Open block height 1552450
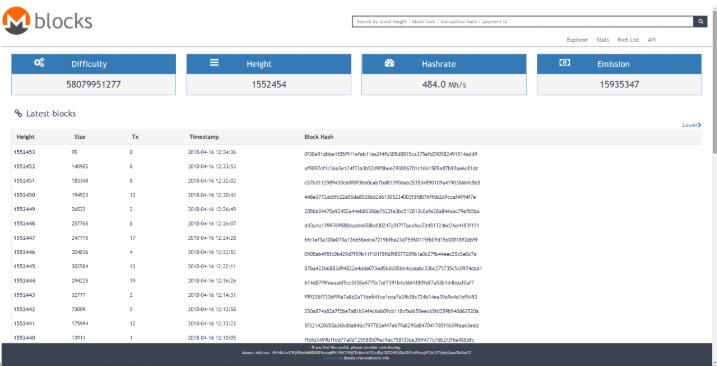The image size is (717, 366). (x=24, y=195)
